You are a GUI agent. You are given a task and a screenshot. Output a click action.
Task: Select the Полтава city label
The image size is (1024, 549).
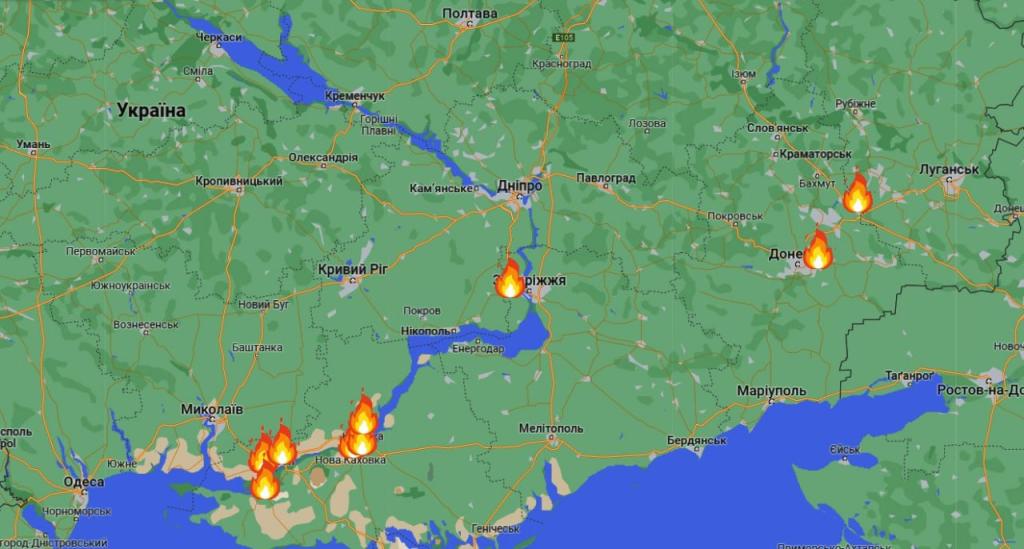coord(470,13)
